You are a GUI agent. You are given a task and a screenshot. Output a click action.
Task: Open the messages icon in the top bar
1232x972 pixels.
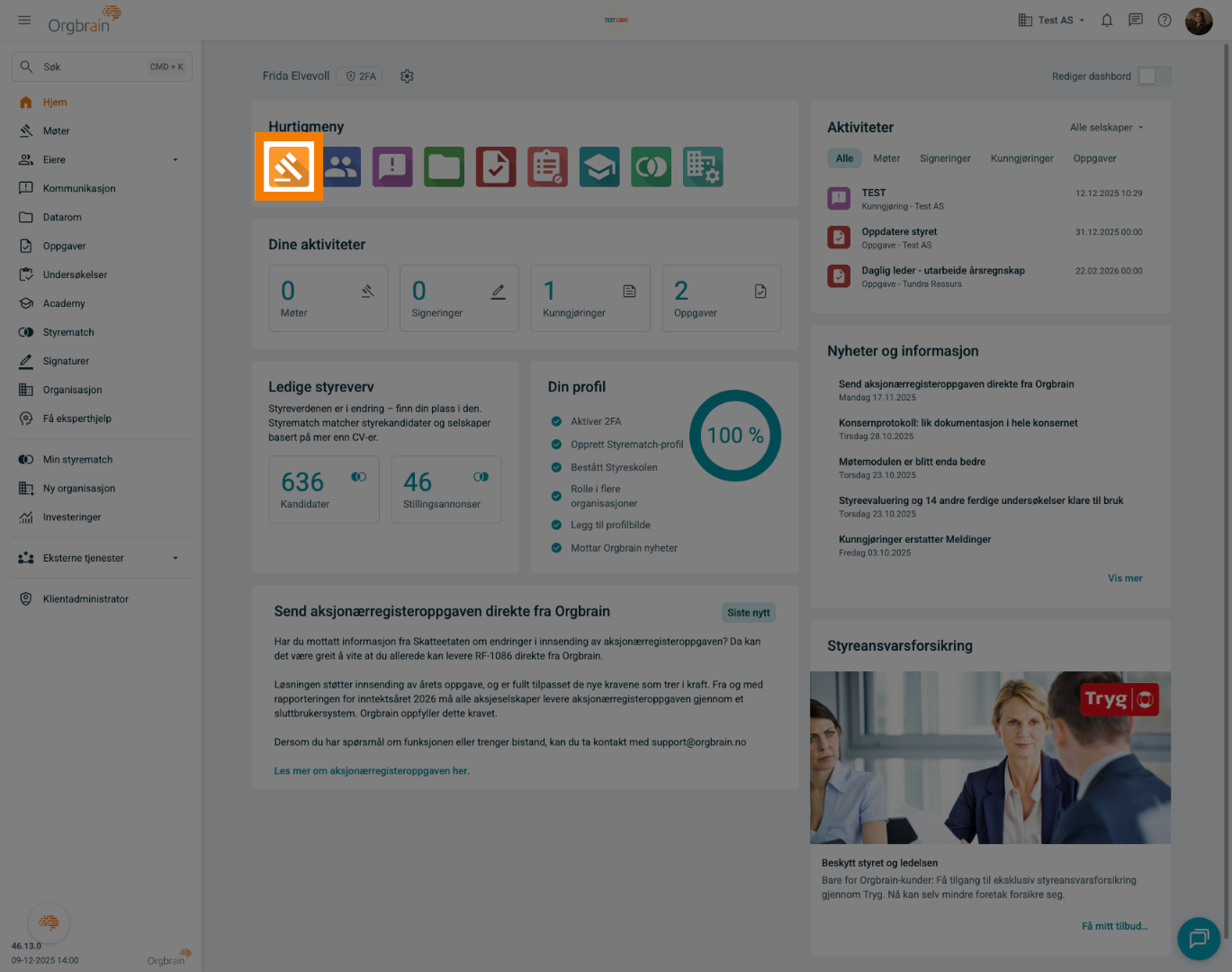(1136, 20)
